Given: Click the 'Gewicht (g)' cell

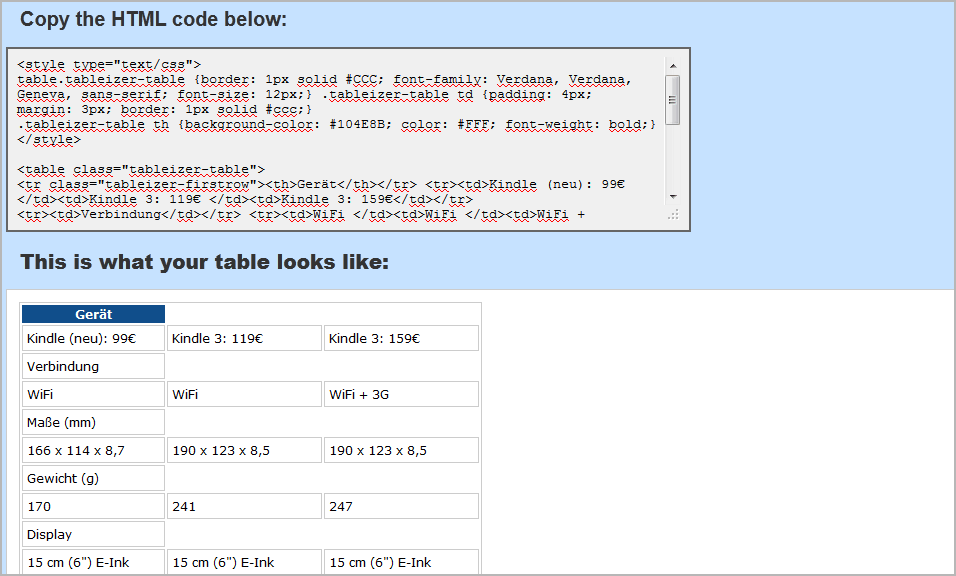Looking at the screenshot, I should point(93,478).
